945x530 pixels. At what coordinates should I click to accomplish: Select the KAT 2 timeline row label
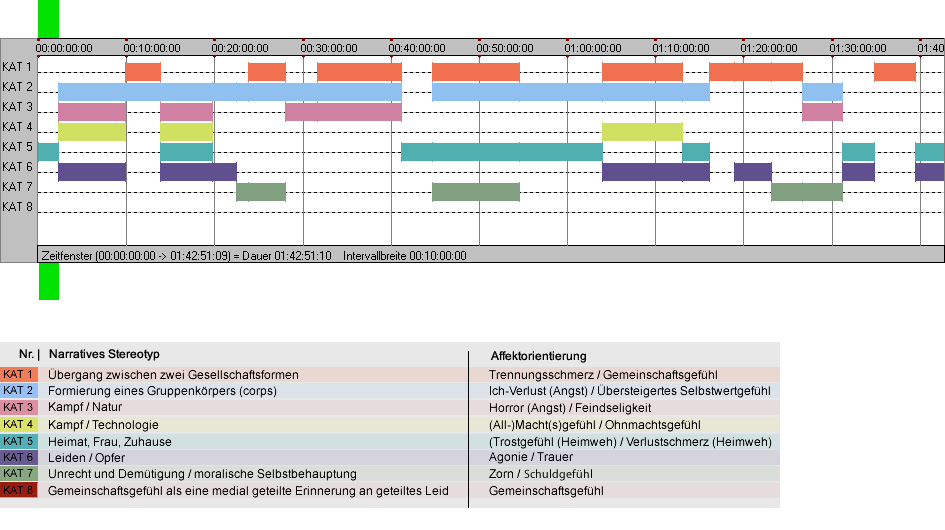pos(17,87)
